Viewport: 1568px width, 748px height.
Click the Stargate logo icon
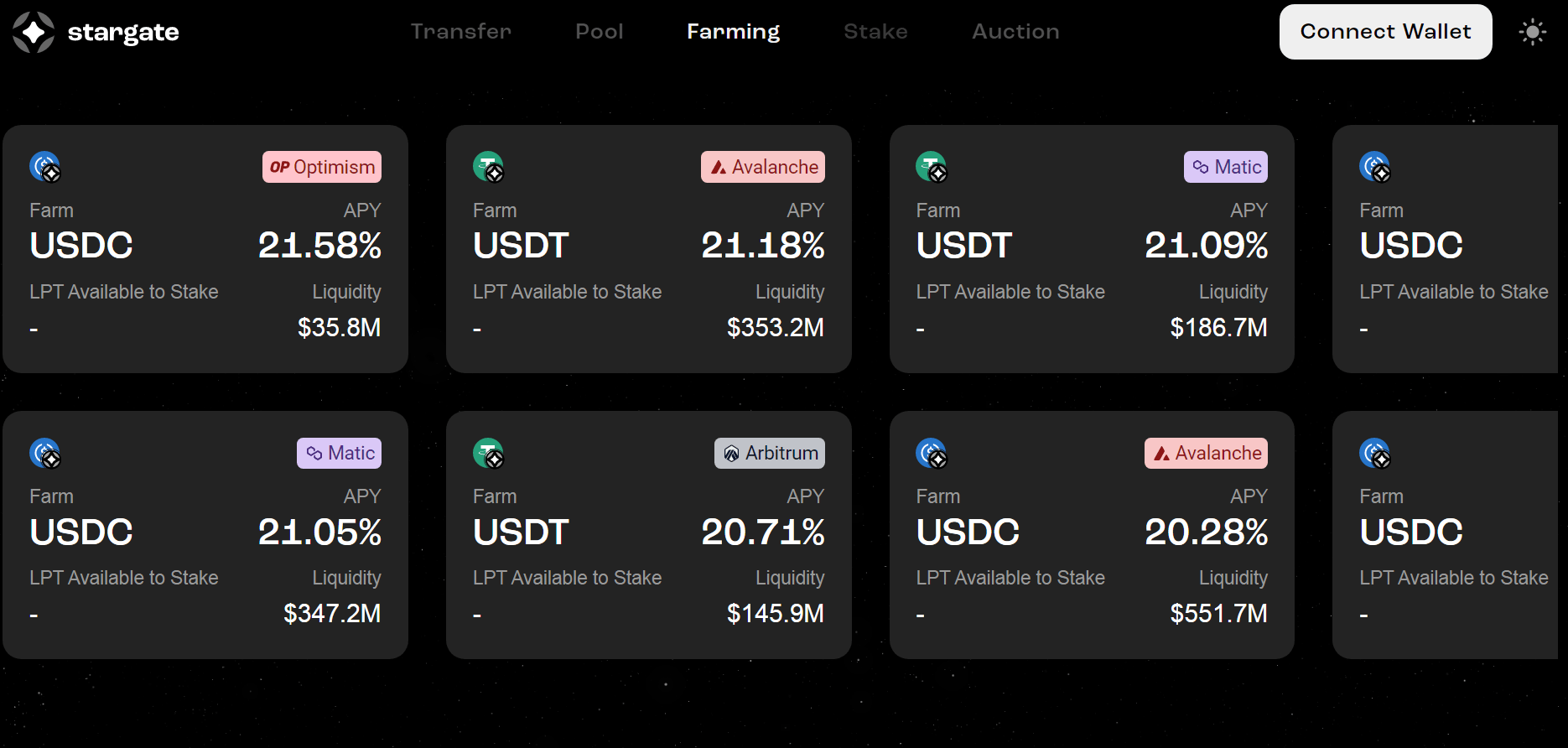tap(34, 31)
